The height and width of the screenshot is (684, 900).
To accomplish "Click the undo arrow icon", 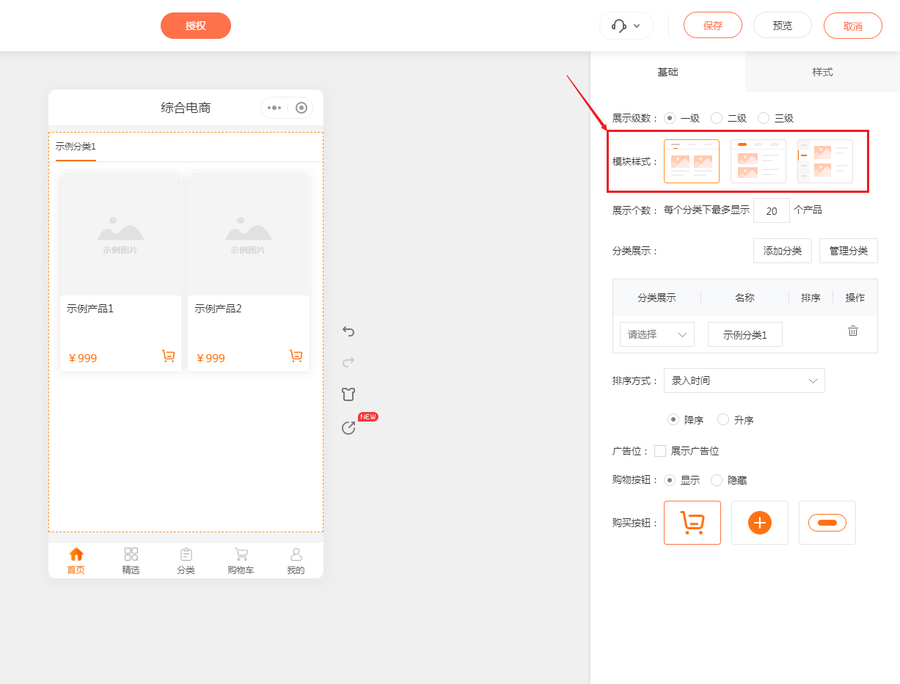I will [348, 331].
